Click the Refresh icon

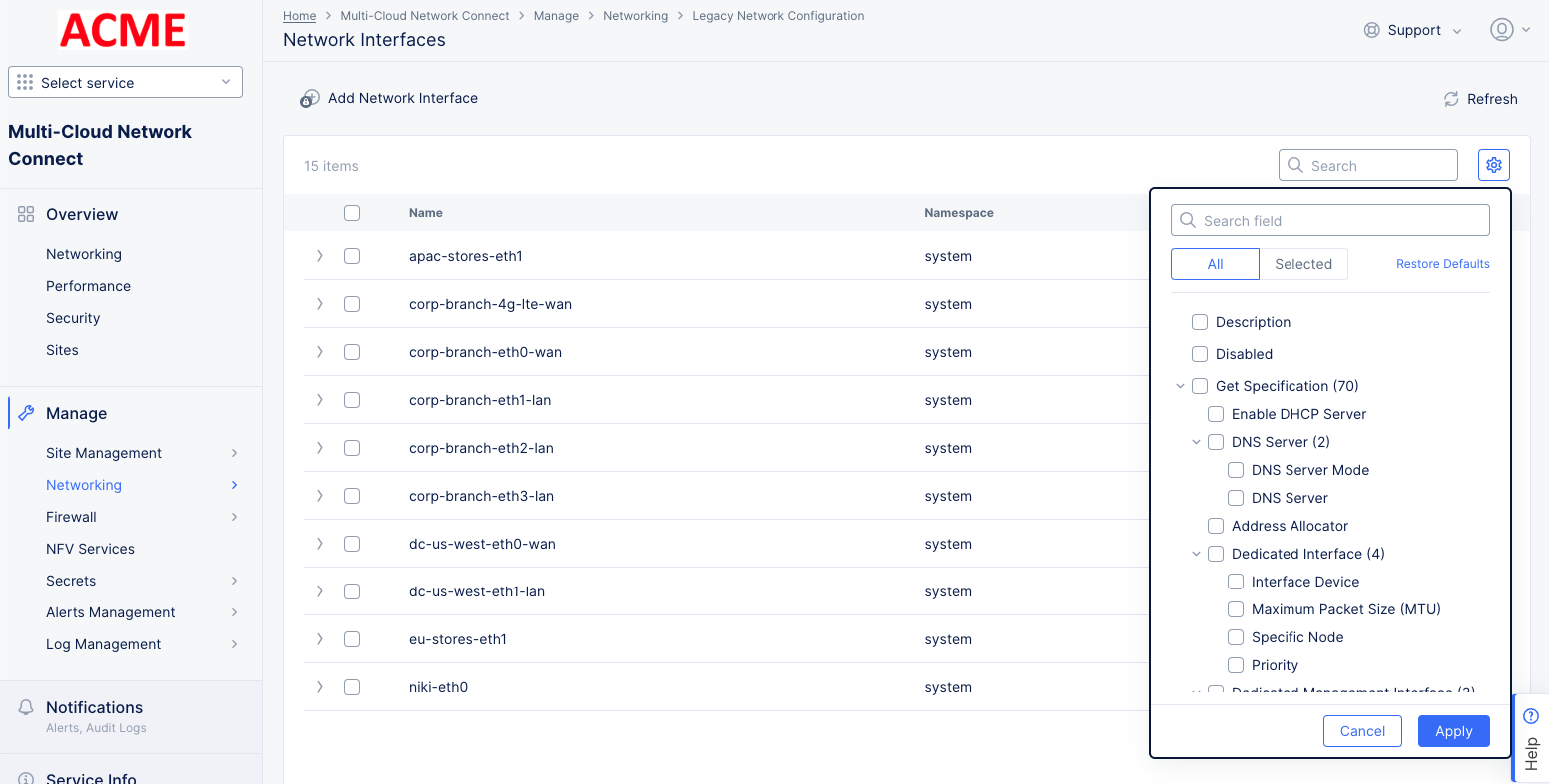click(x=1451, y=99)
